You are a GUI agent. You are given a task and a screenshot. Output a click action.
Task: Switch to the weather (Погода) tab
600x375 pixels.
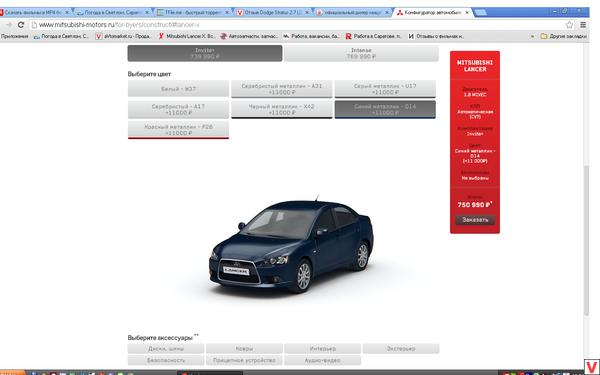(112, 12)
